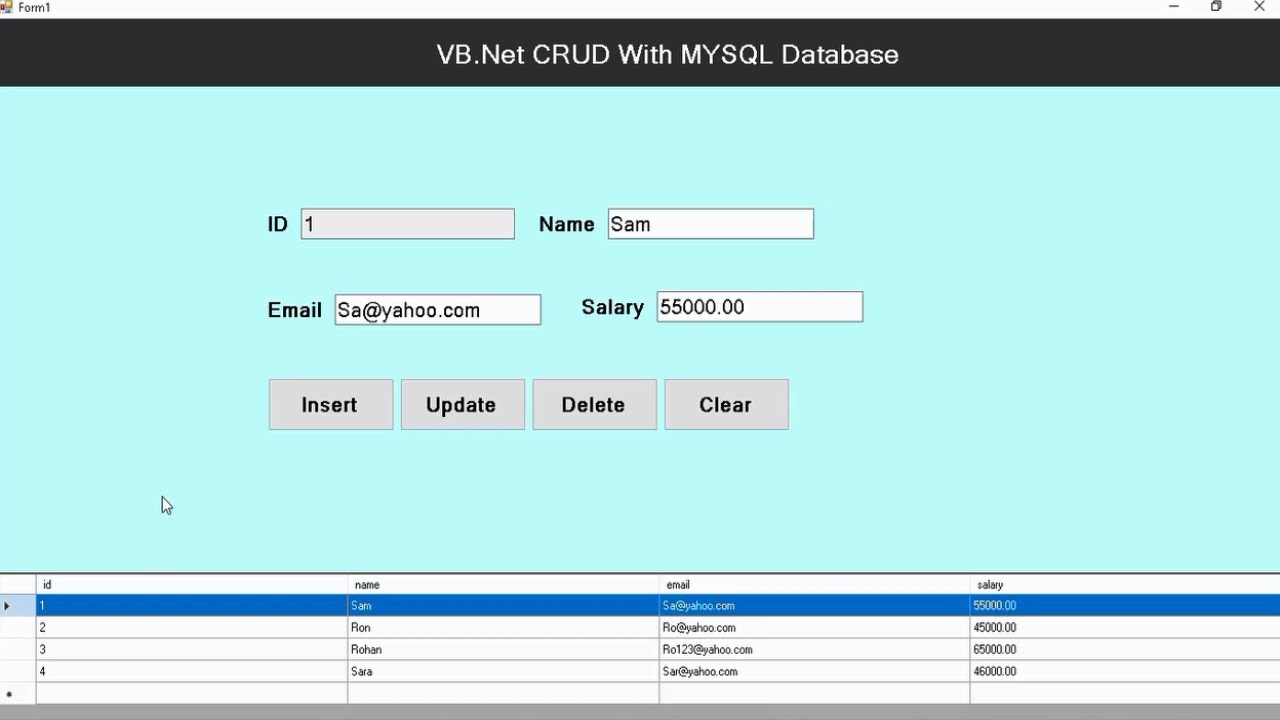The image size is (1280, 720).
Task: Click the empty new-row name cell
Action: tap(503, 694)
